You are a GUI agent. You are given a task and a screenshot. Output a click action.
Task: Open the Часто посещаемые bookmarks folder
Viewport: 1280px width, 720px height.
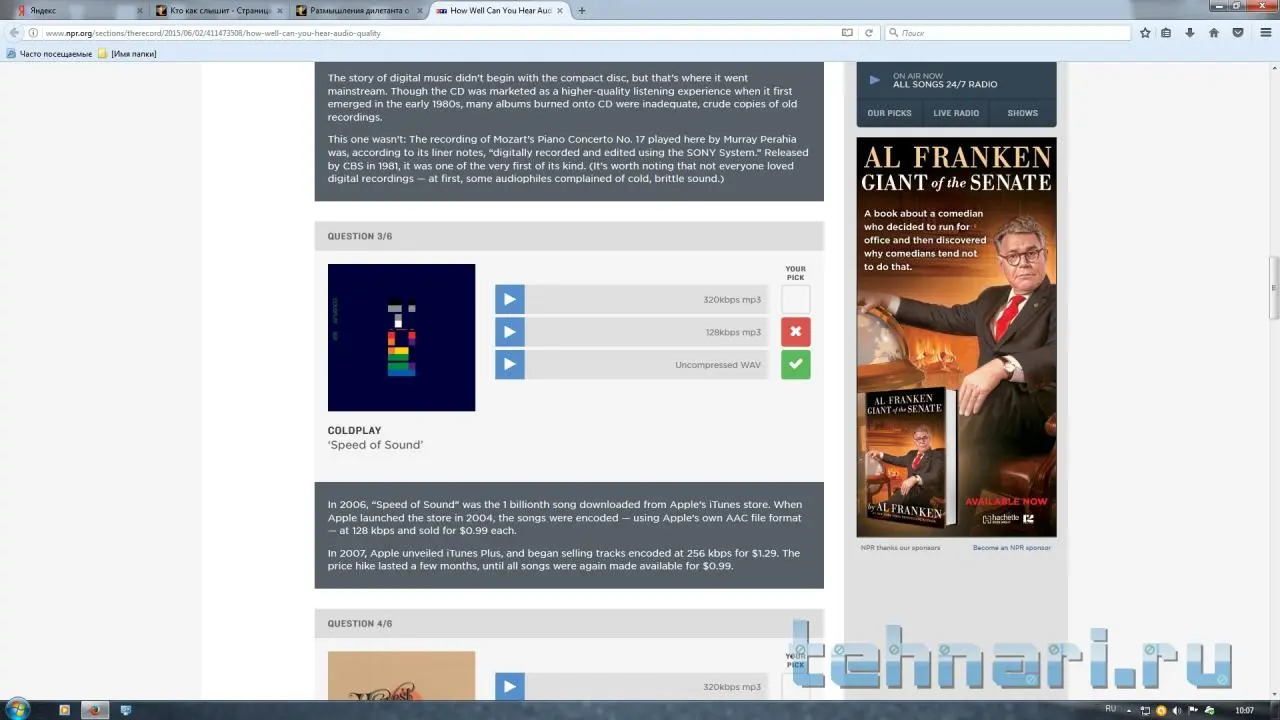50,54
